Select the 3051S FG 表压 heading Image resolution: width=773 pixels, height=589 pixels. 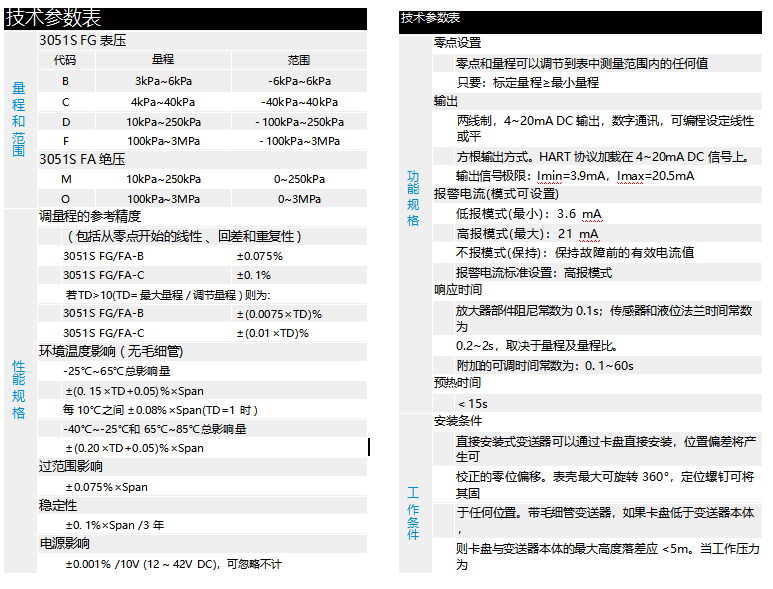point(82,41)
